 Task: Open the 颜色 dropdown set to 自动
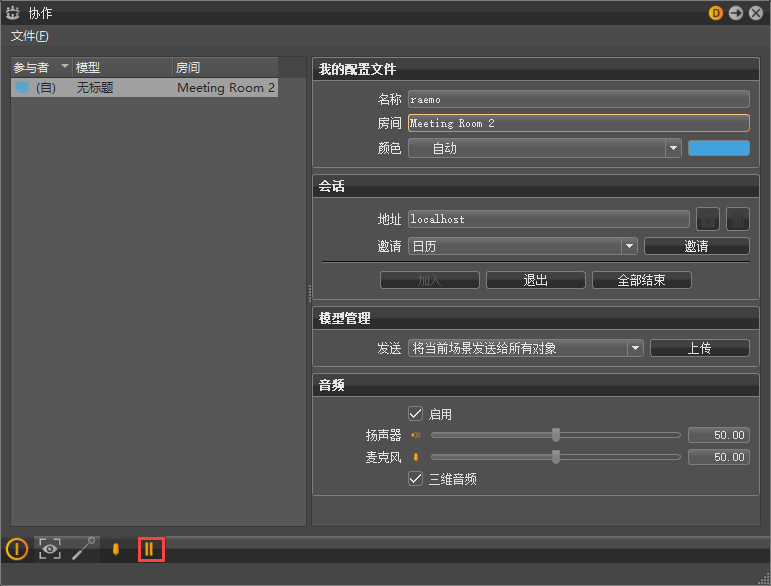(x=545, y=148)
